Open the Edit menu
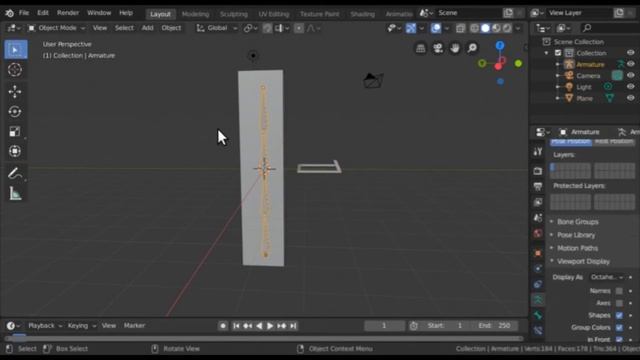Screen dimensions: 640x360 tap(43, 13)
